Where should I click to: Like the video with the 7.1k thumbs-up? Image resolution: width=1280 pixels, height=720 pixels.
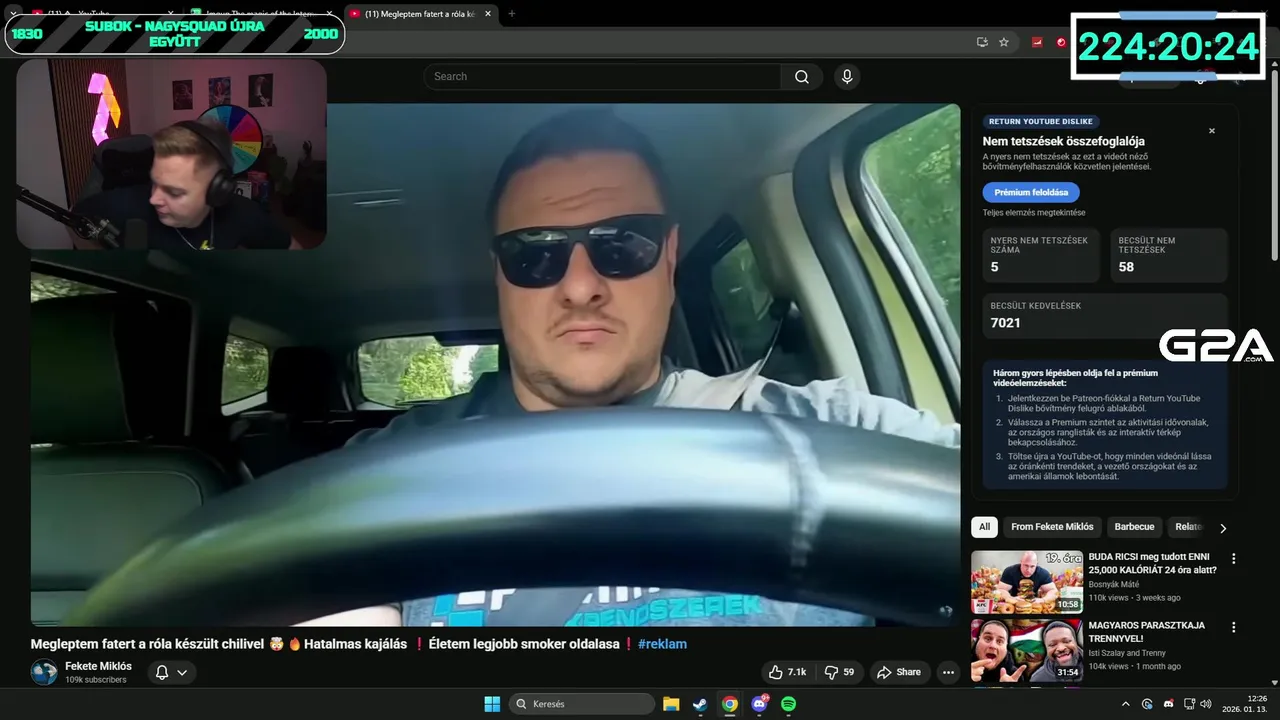point(787,672)
